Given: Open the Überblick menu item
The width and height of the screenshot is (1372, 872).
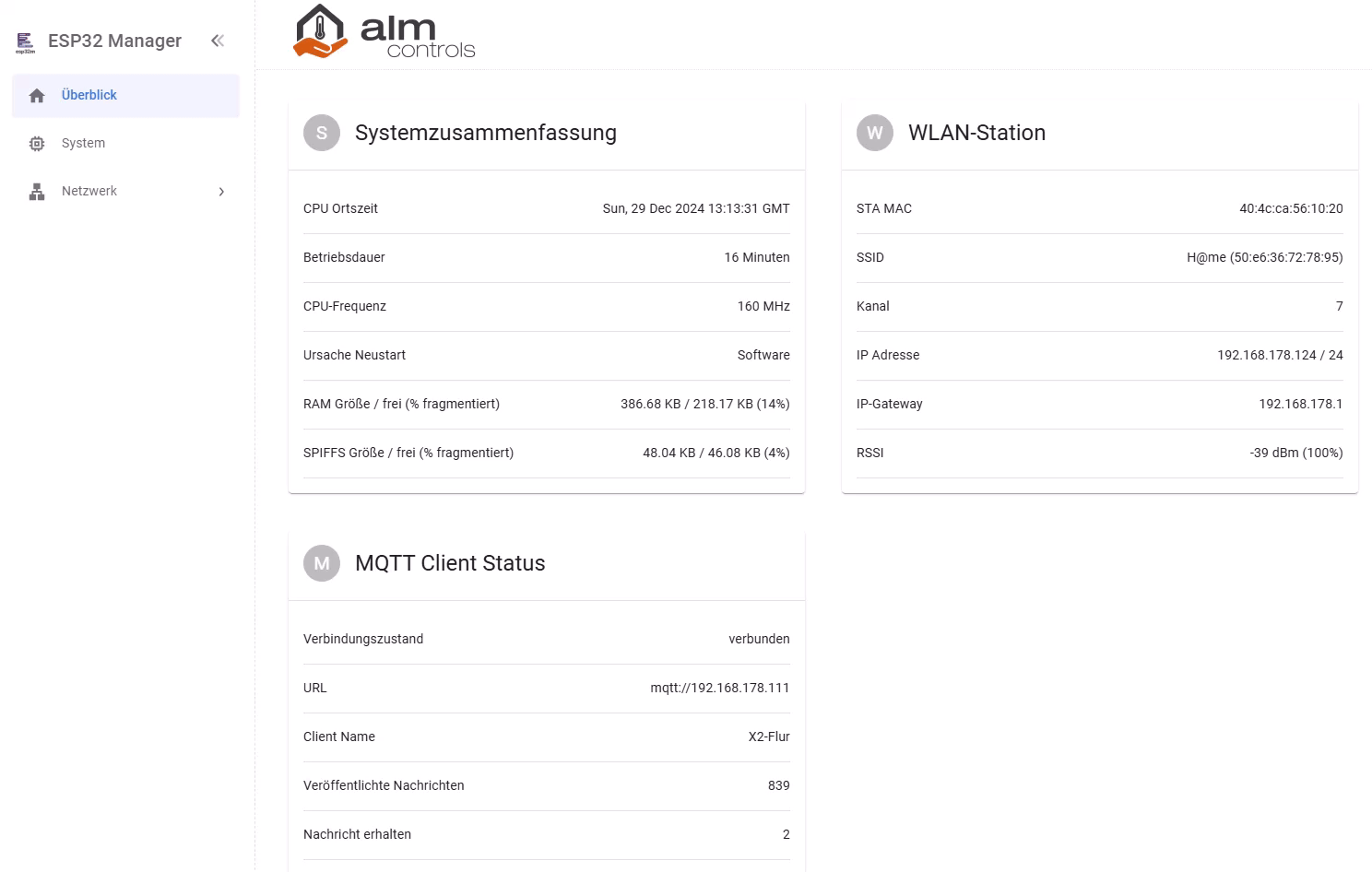Looking at the screenshot, I should click(x=125, y=96).
